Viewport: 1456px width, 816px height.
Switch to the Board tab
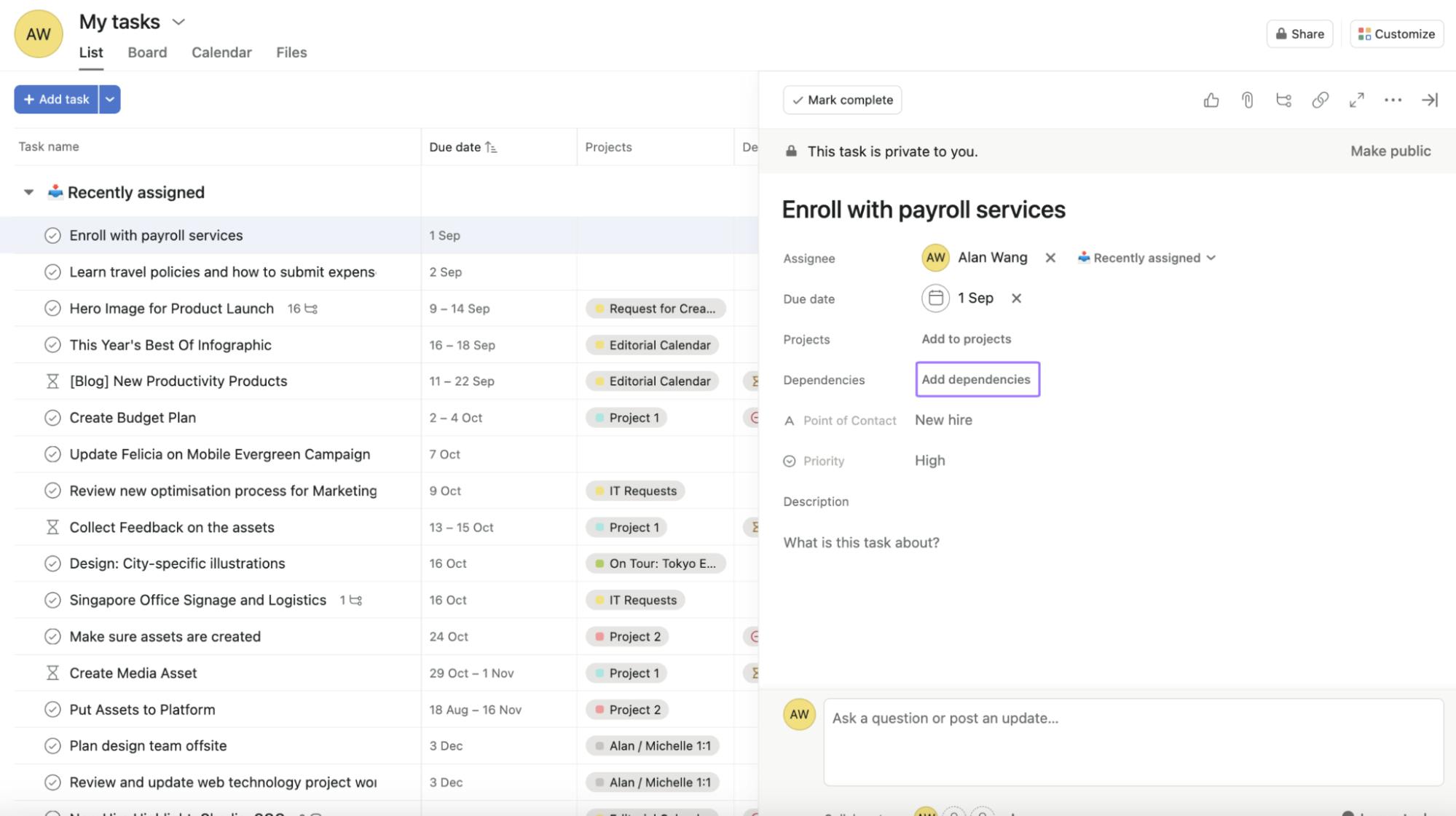(147, 52)
